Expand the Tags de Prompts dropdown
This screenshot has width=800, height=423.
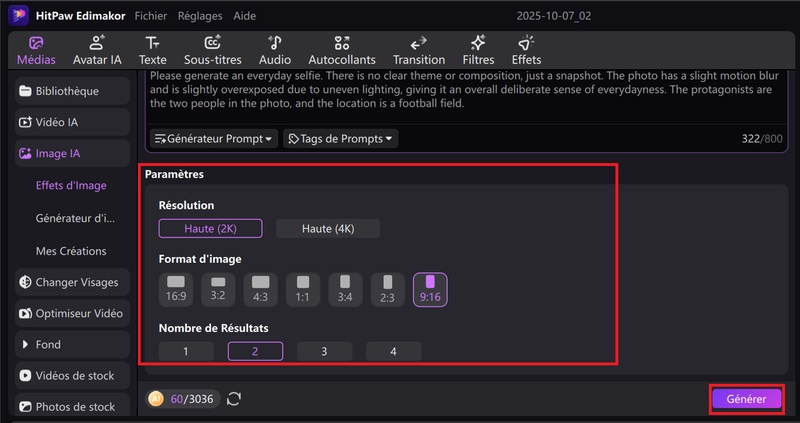tap(341, 138)
